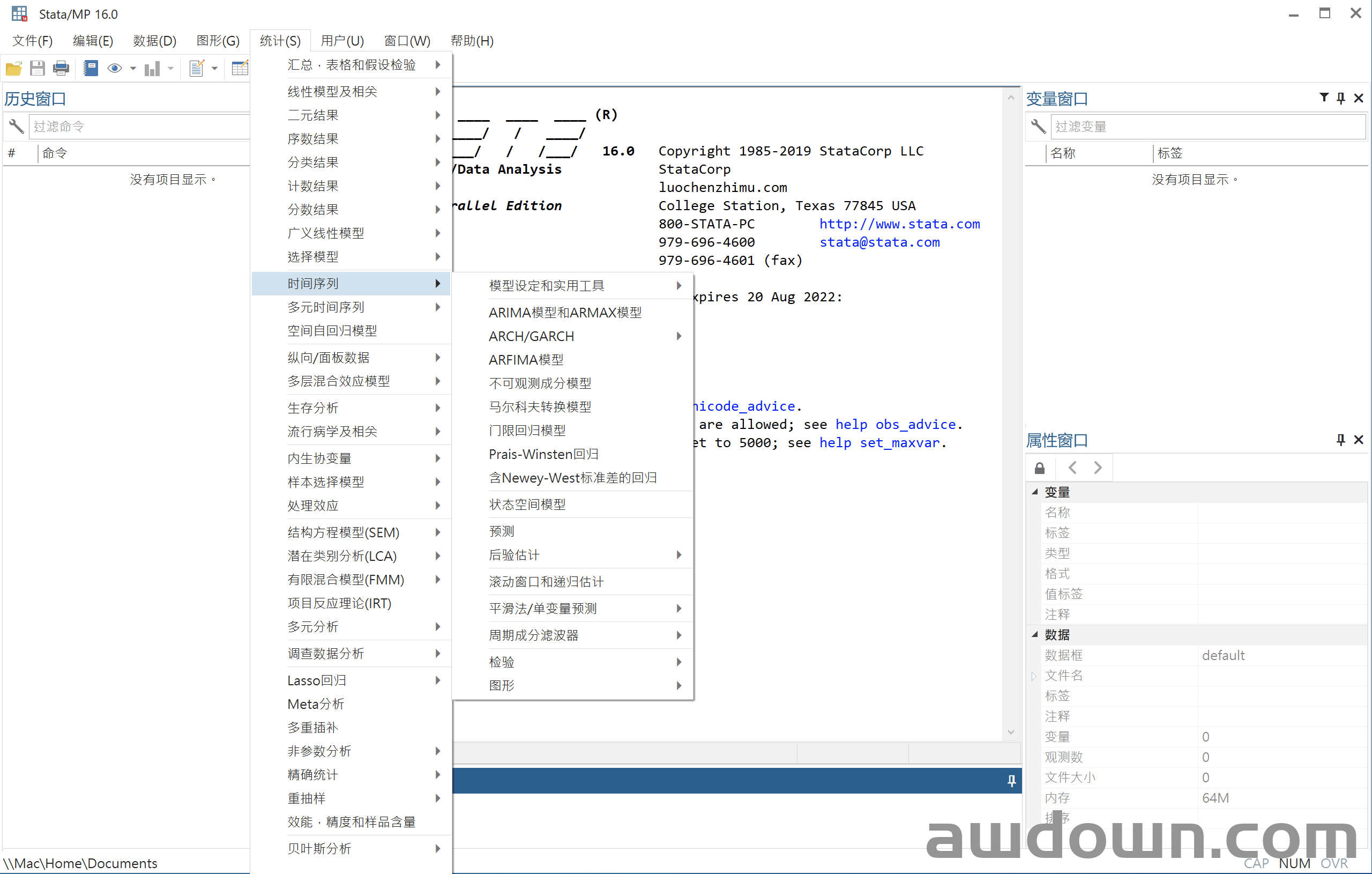1372x874 pixels.
Task: Click the Open file folder icon
Action: tap(14, 69)
